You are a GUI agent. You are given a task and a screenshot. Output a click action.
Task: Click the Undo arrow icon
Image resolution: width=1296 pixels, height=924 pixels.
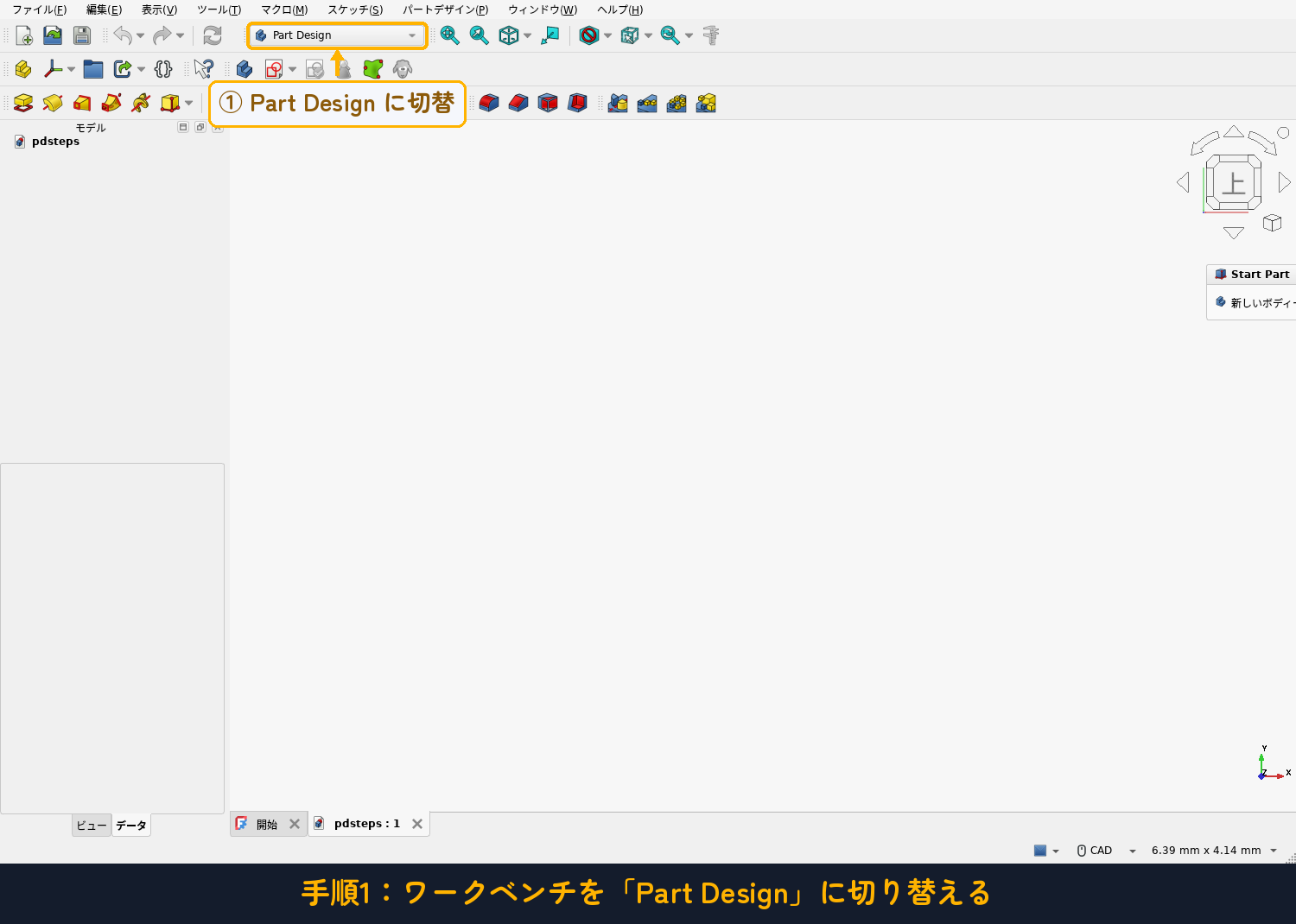pos(123,35)
